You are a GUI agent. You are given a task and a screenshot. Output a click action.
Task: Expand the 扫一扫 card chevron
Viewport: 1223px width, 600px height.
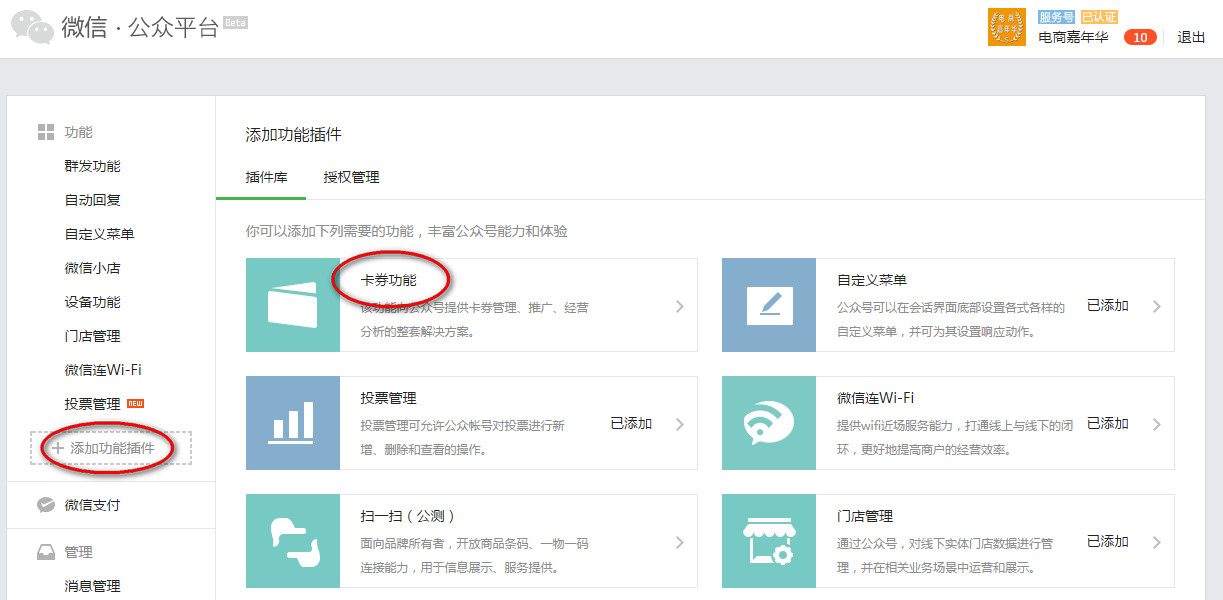680,542
